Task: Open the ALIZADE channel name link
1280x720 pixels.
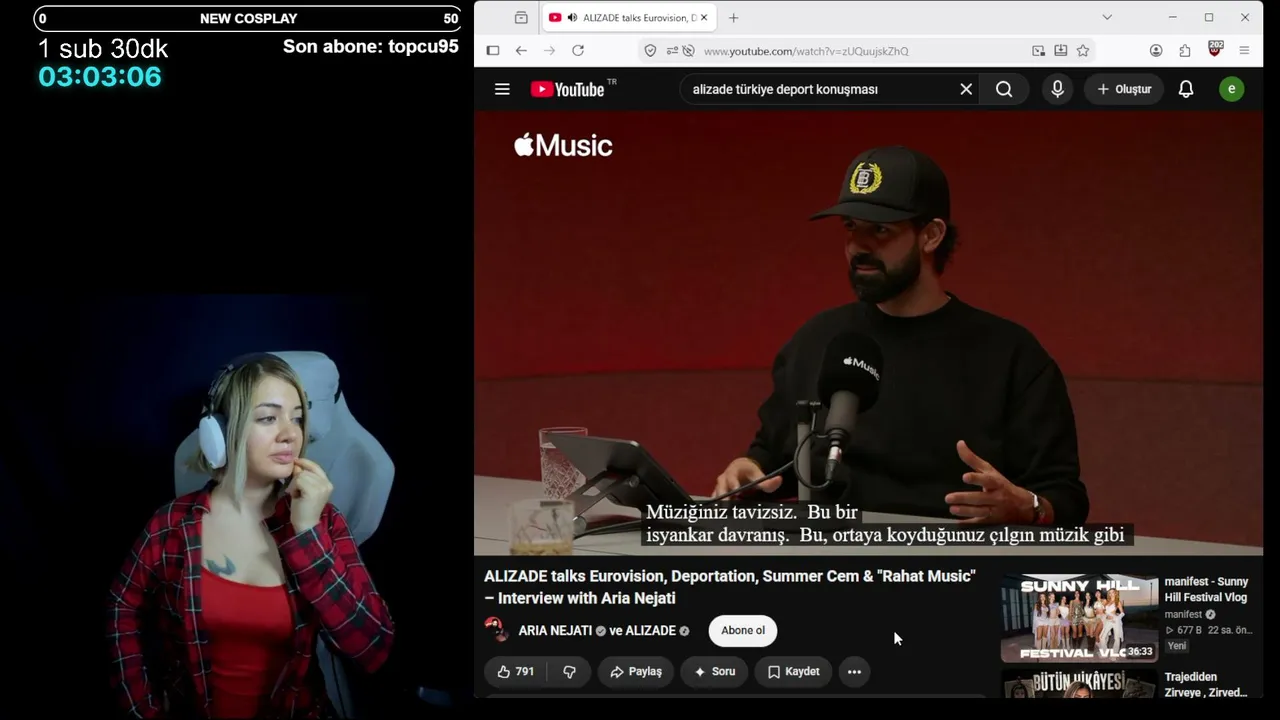Action: [x=650, y=631]
